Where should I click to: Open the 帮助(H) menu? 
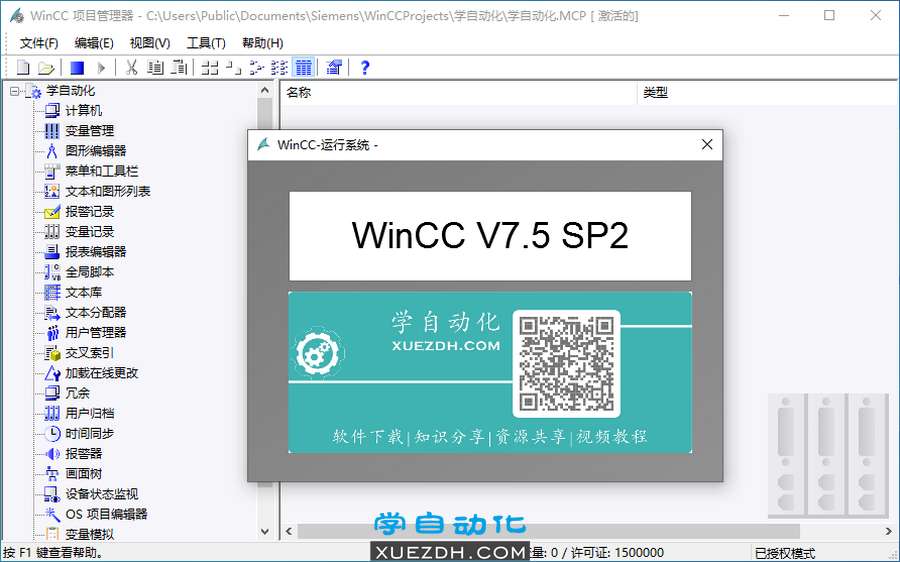[262, 43]
